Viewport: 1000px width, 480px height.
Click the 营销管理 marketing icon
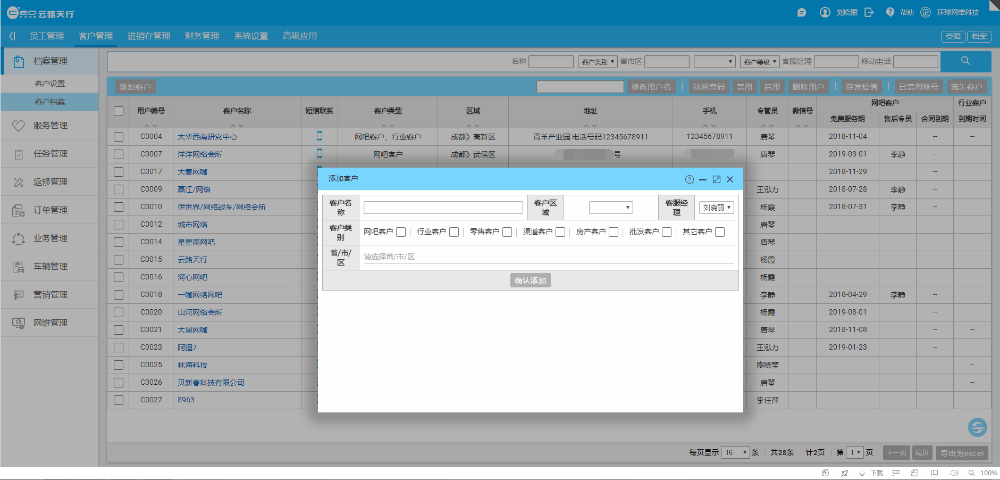pos(18,295)
